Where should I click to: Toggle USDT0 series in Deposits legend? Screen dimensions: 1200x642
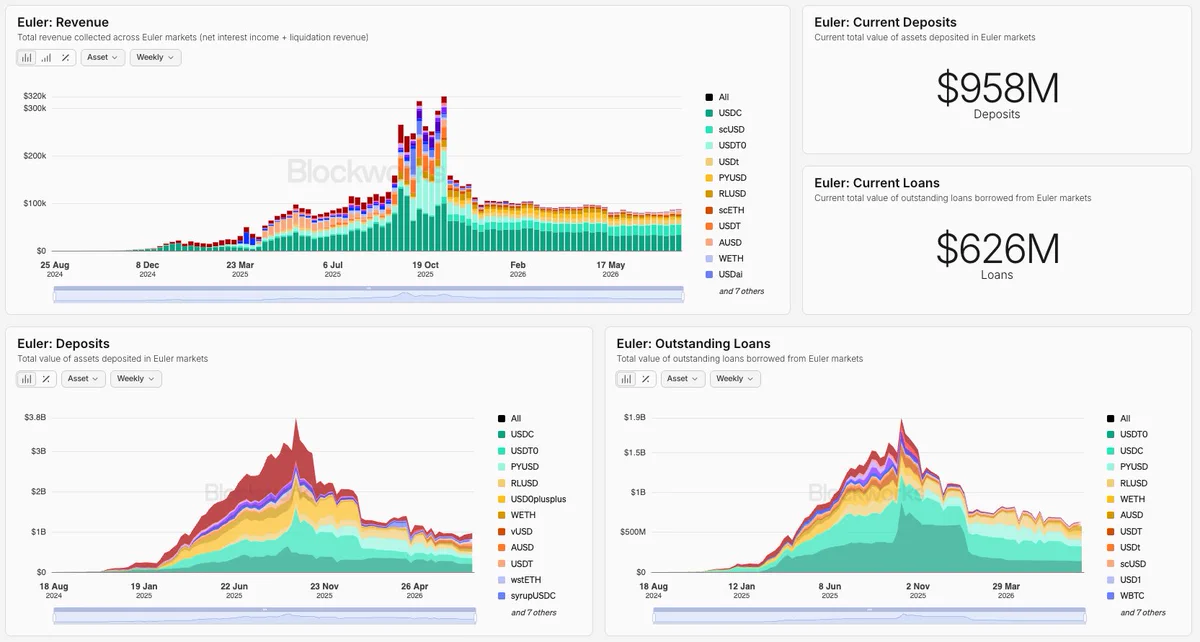517,451
